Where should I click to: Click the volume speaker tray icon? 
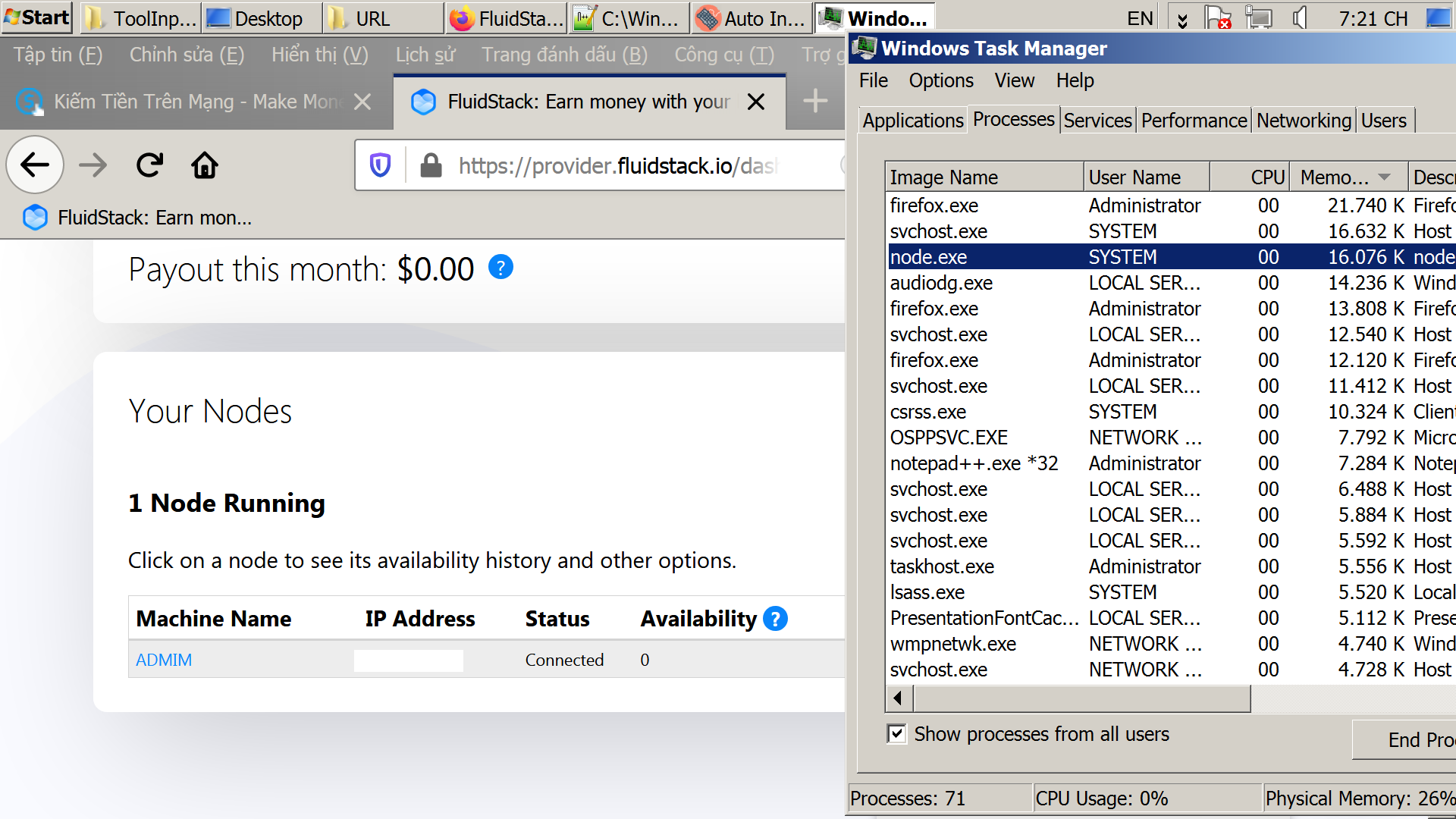[1300, 17]
